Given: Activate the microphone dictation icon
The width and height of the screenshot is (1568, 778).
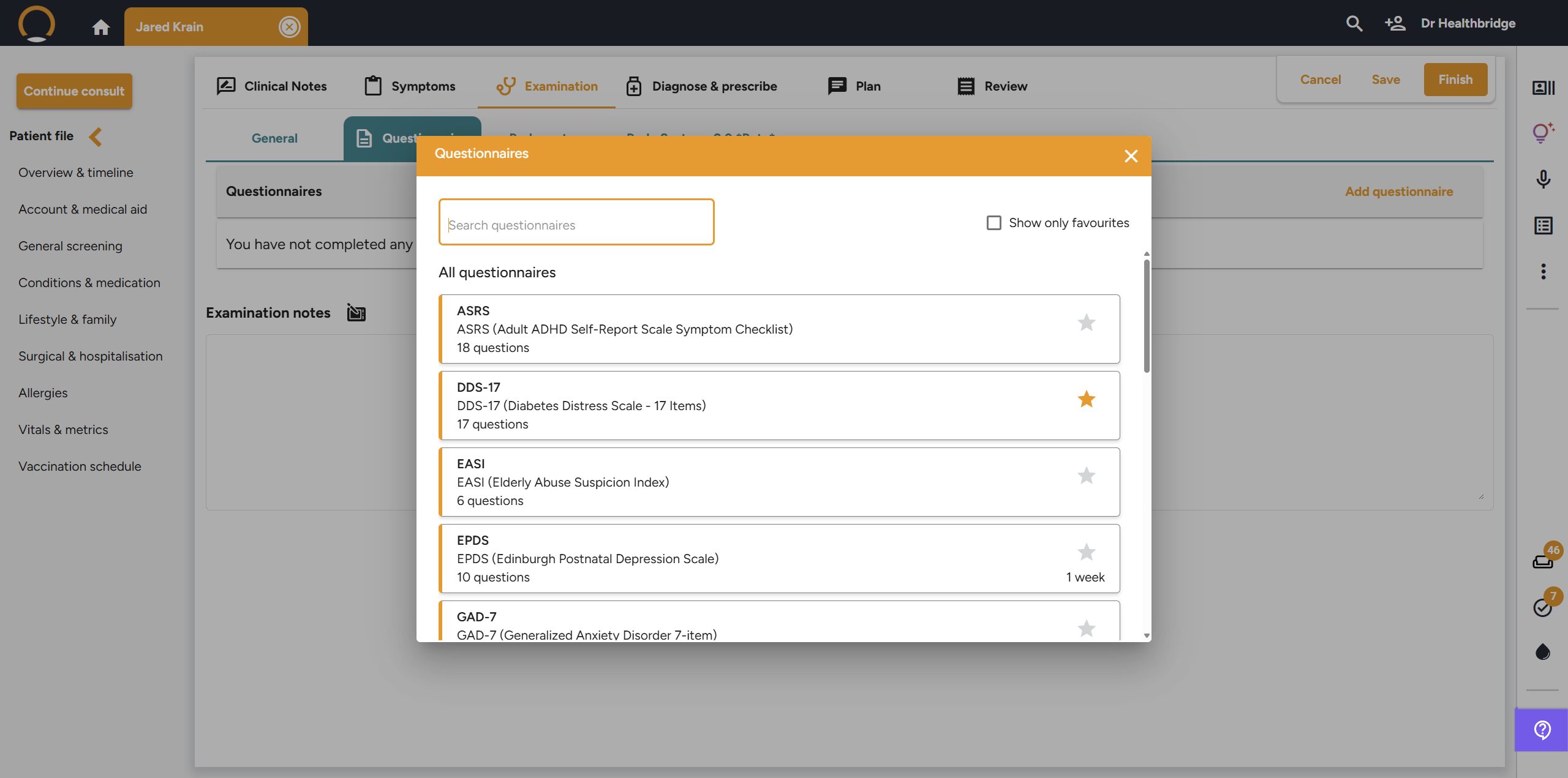Looking at the screenshot, I should [1543, 179].
